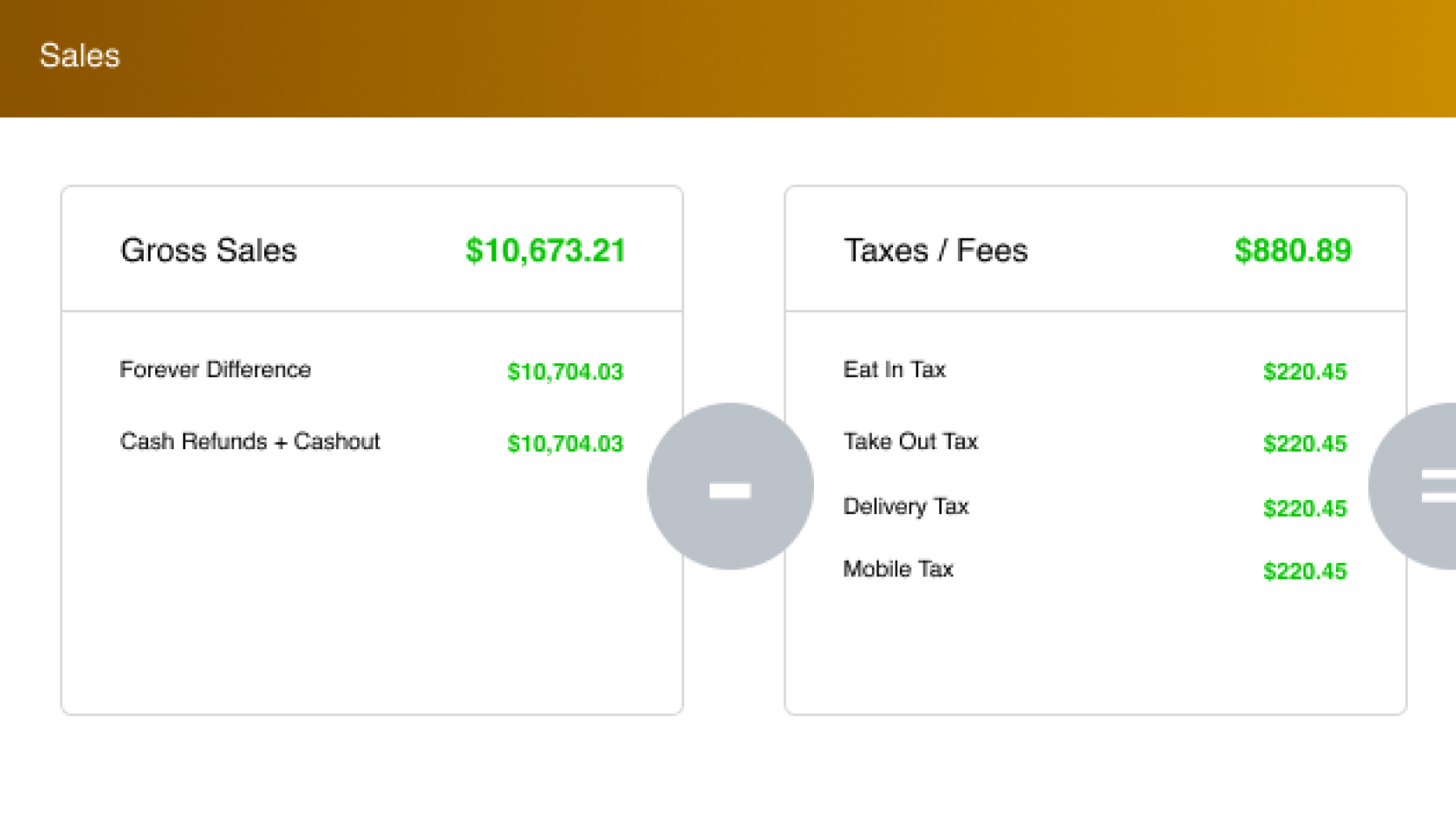Select the Cash Refunds + Cashout amount

565,444
